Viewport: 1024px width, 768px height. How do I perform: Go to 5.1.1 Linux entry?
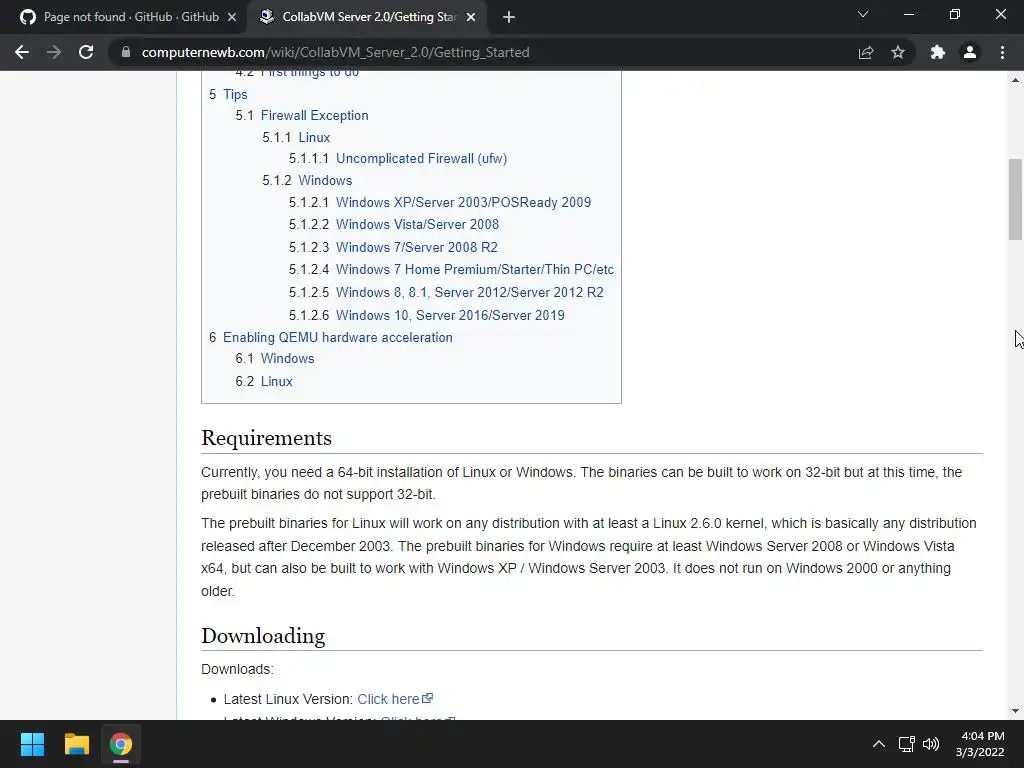314,138
